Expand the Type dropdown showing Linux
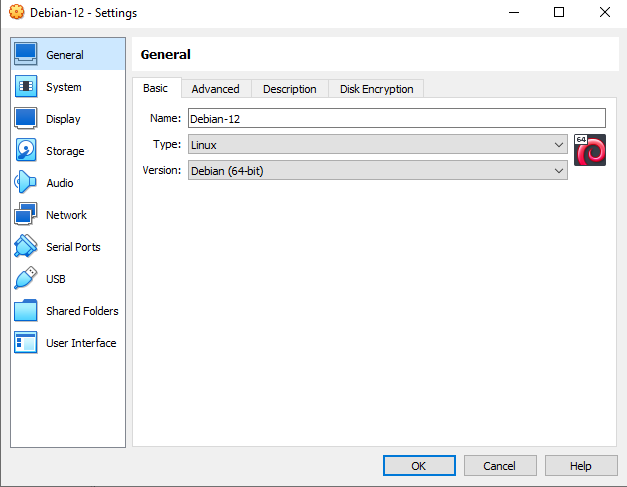627x487 pixels. coord(377,145)
